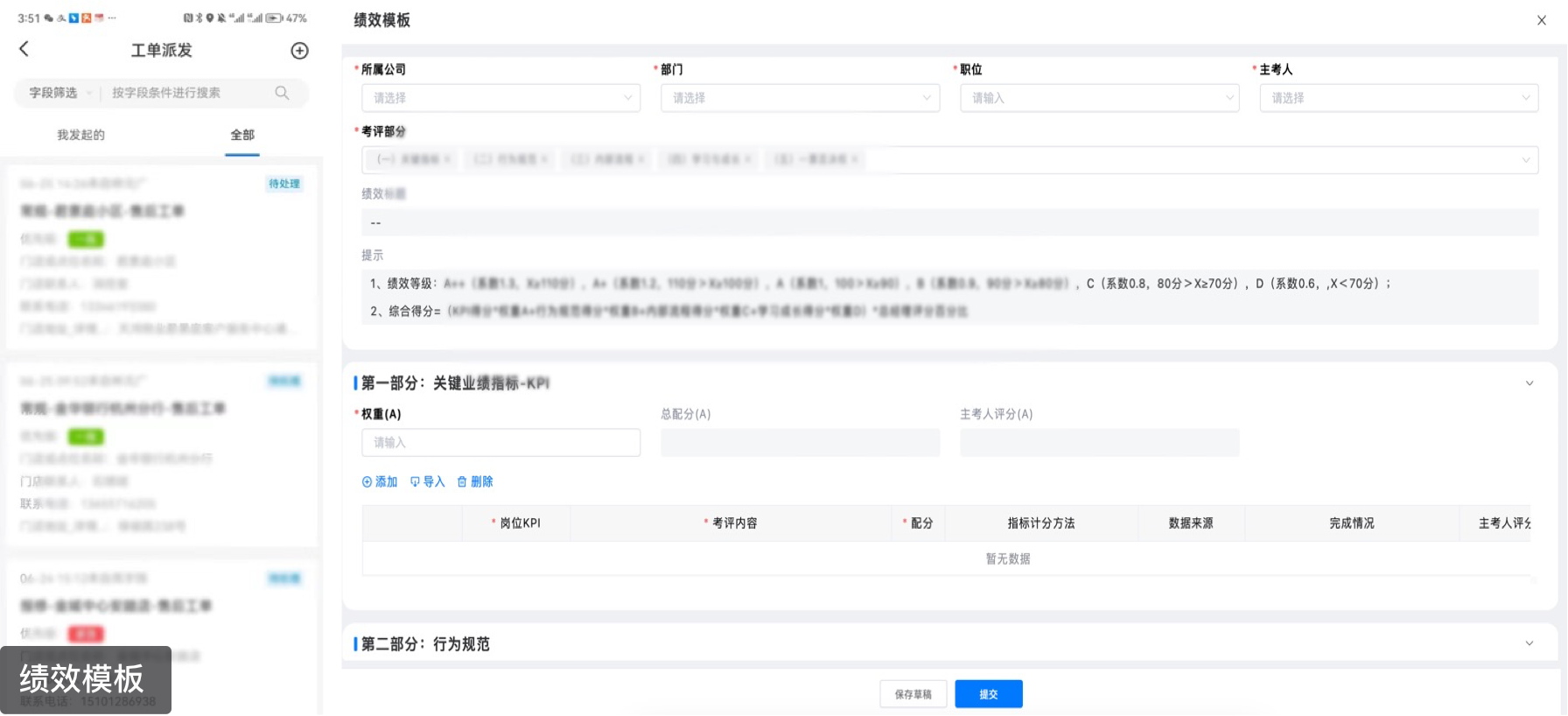Click 添加 to add KPI row
This screenshot has width=1568, height=716.
pos(380,482)
